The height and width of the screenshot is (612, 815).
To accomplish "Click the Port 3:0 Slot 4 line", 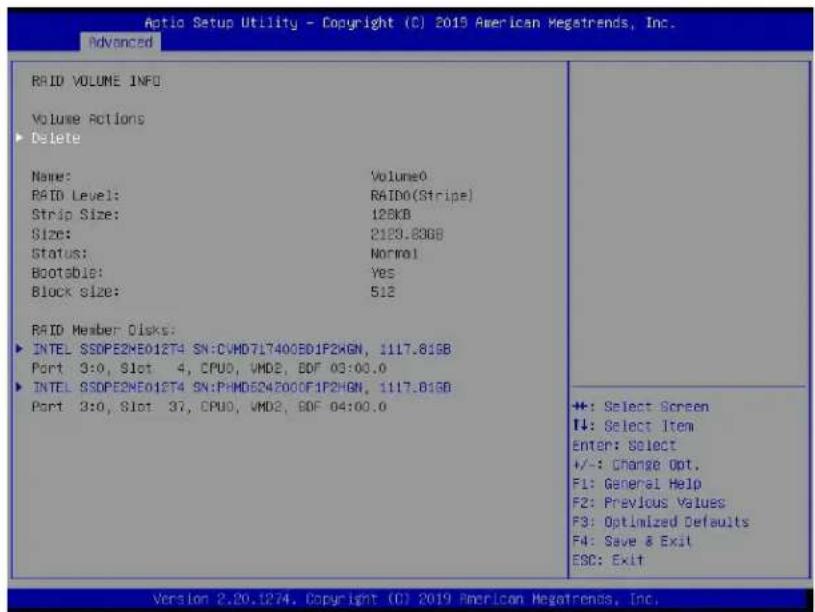I will tap(209, 368).
